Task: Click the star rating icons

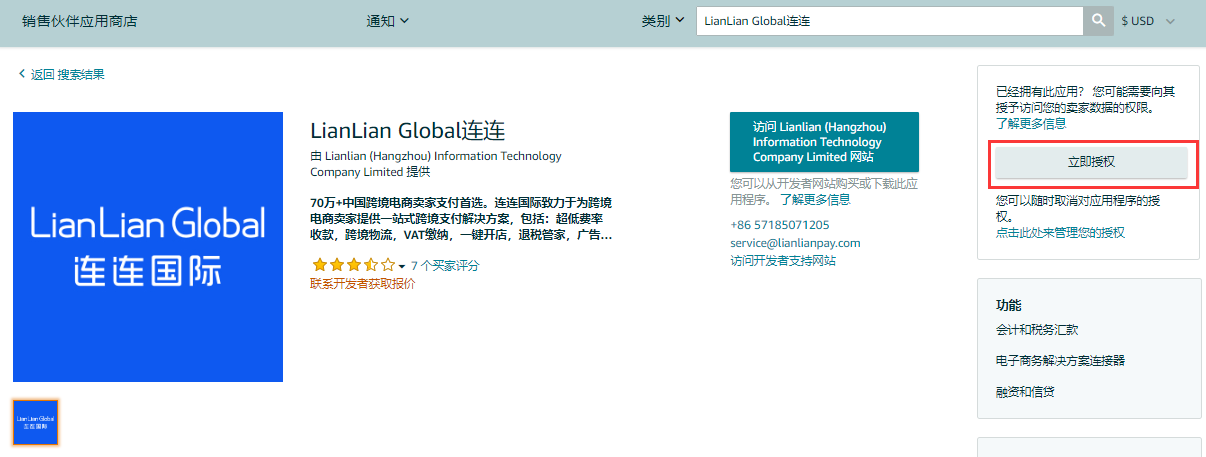Action: tap(353, 266)
